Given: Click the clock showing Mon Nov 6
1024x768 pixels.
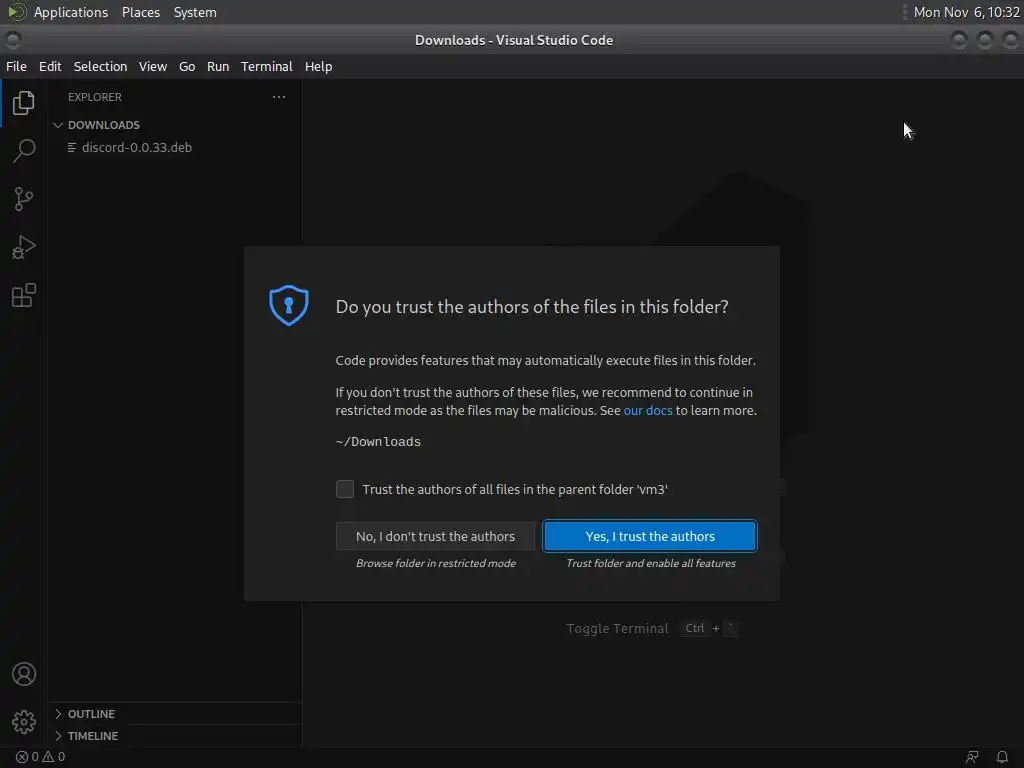Looking at the screenshot, I should tap(967, 12).
